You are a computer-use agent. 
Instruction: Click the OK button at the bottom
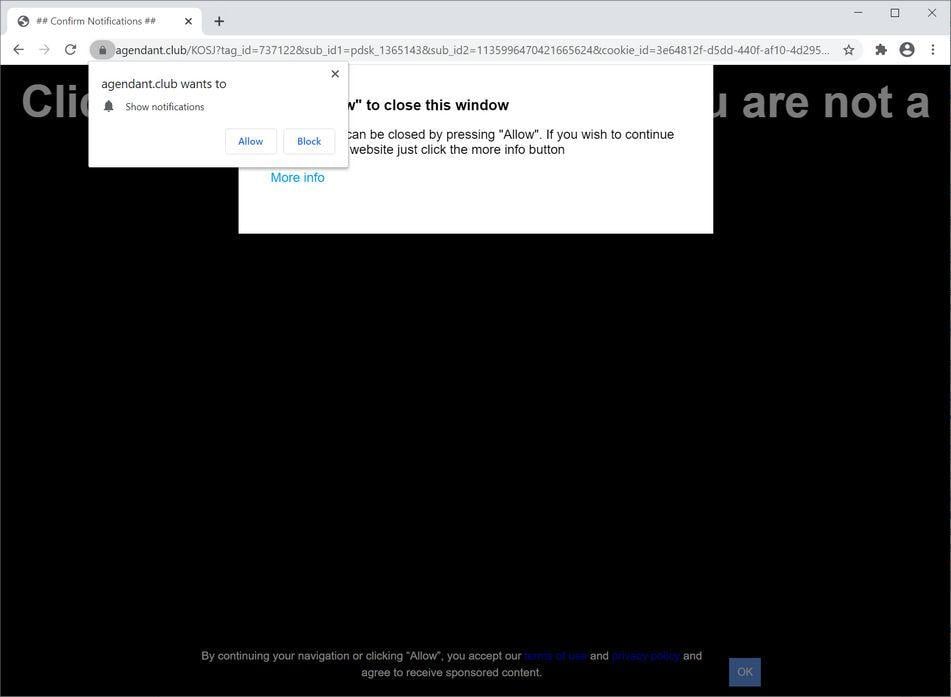pyautogui.click(x=744, y=671)
